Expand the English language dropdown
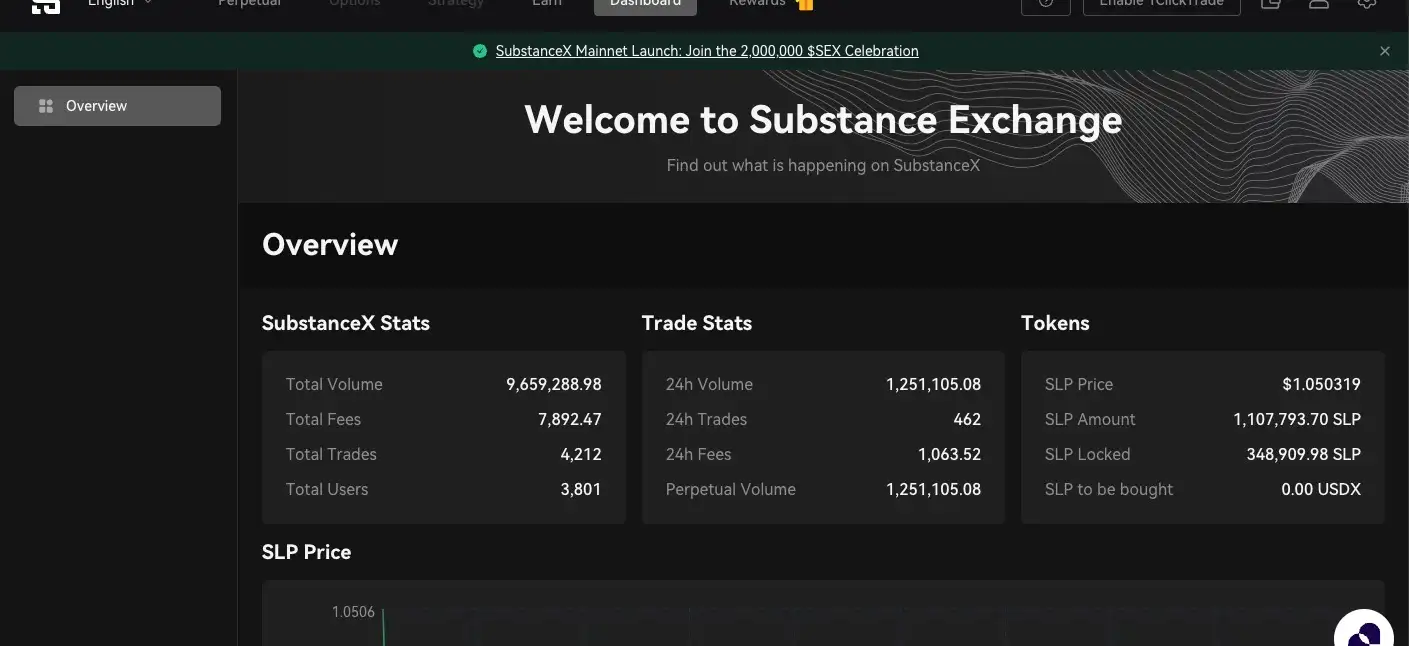This screenshot has height=646, width=1409. point(120,4)
